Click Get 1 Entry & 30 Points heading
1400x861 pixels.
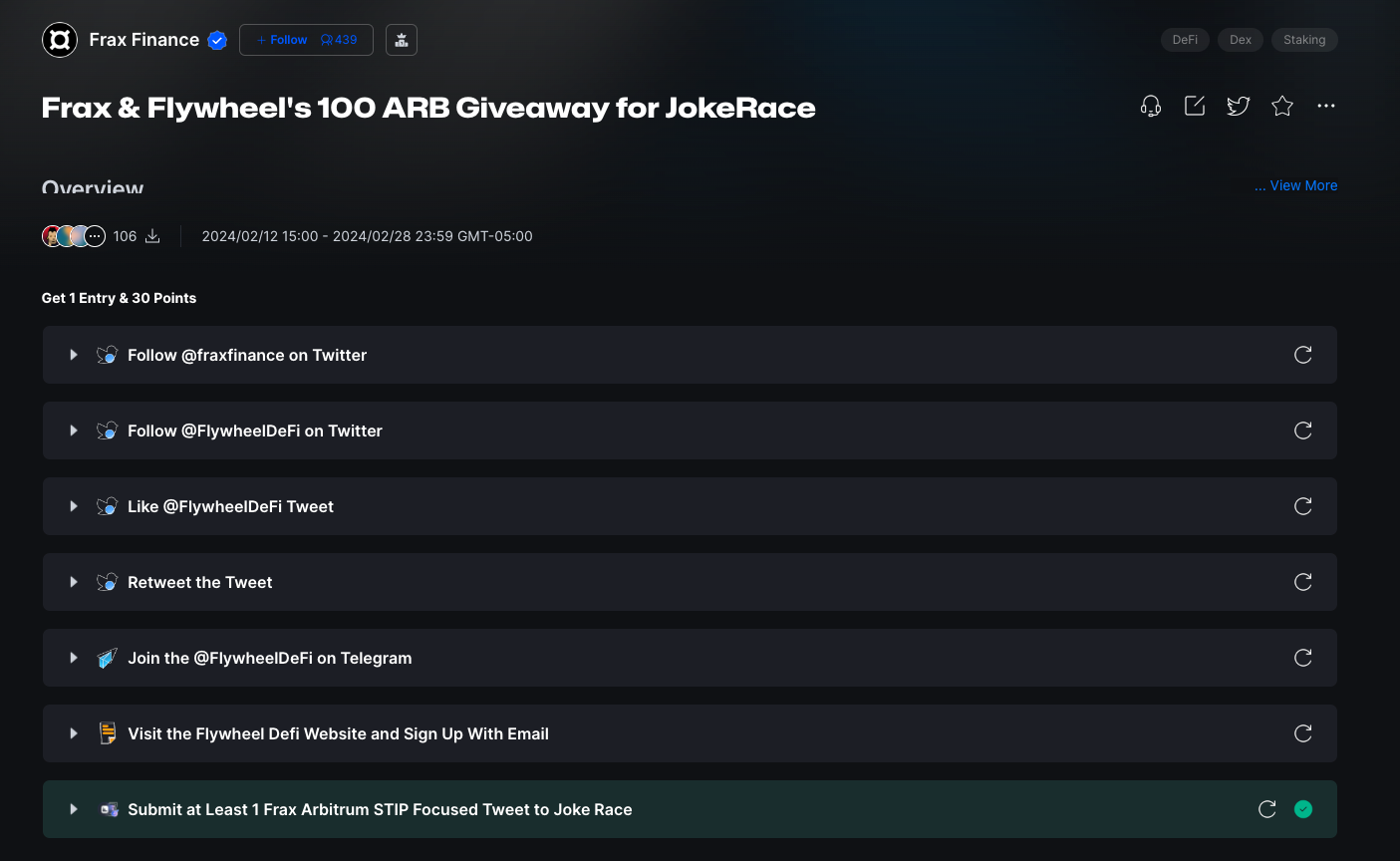[119, 298]
